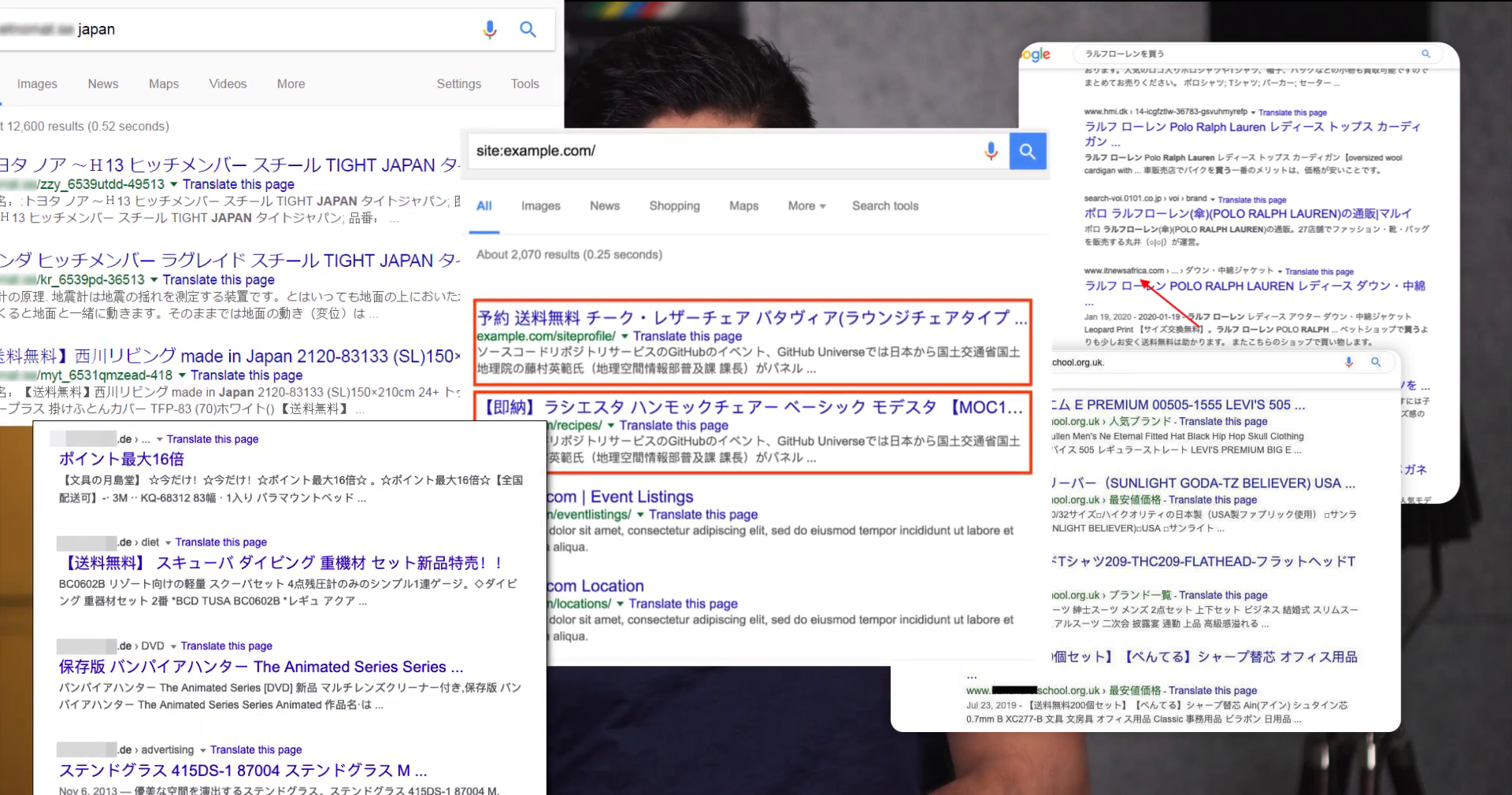
Task: Click Translate this page for zzy_6539utdd-49513 result
Action: coord(239,184)
